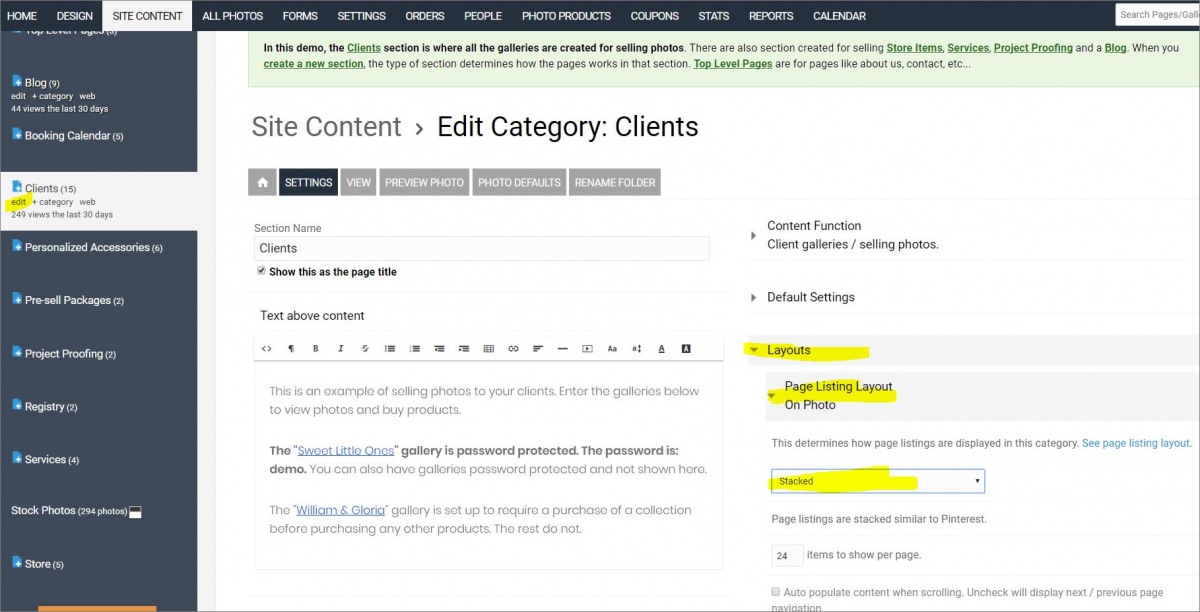The image size is (1200, 612).
Task: Click add-page icon next to Pre-sell Packages
Action: (17, 300)
